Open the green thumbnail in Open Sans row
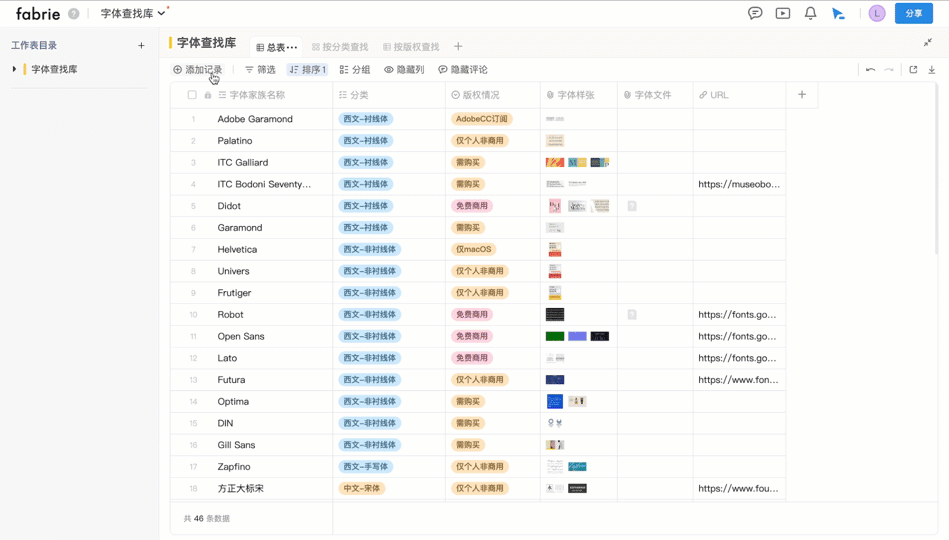The width and height of the screenshot is (949, 540). click(x=555, y=337)
